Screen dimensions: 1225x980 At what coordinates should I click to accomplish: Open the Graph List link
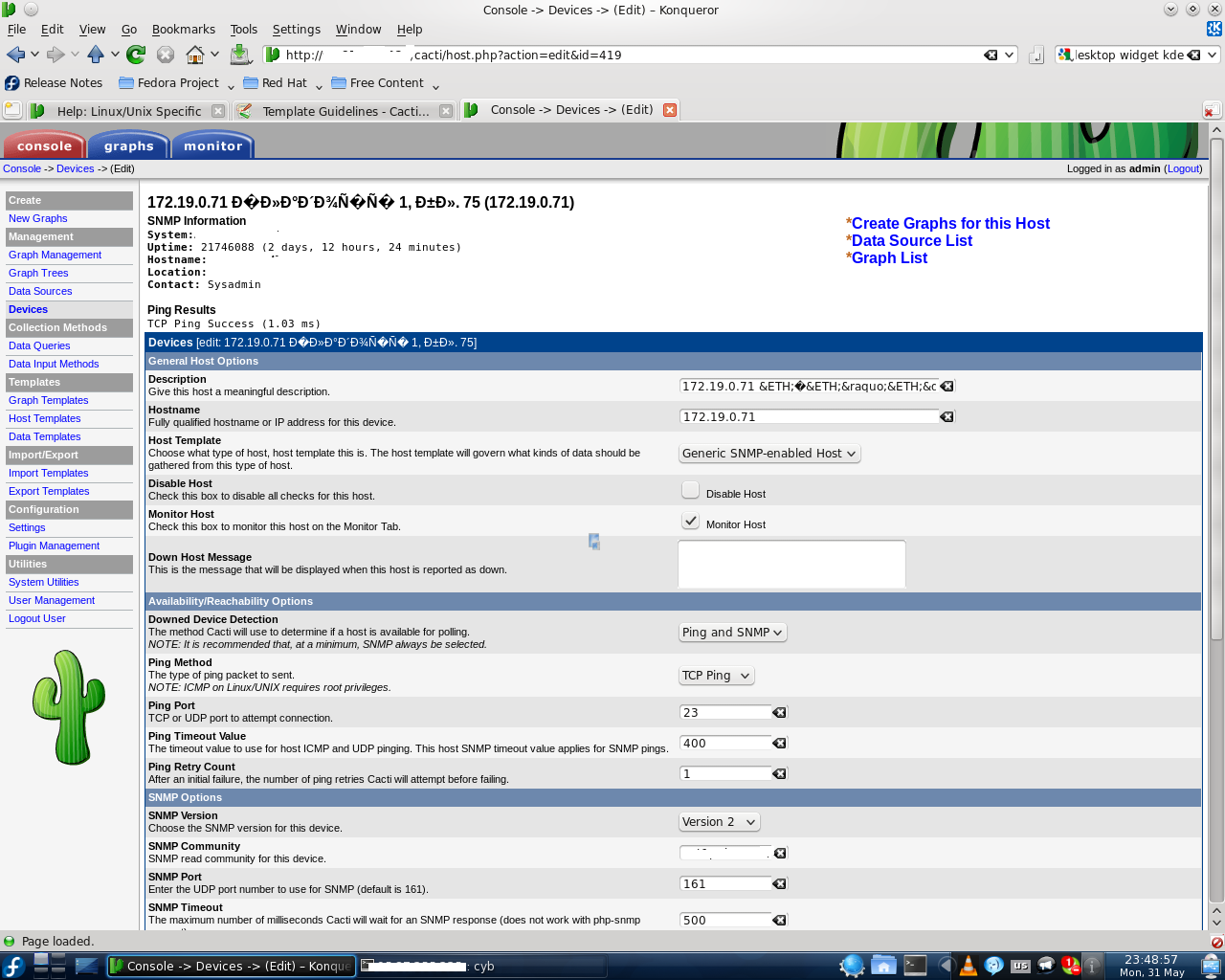889,257
